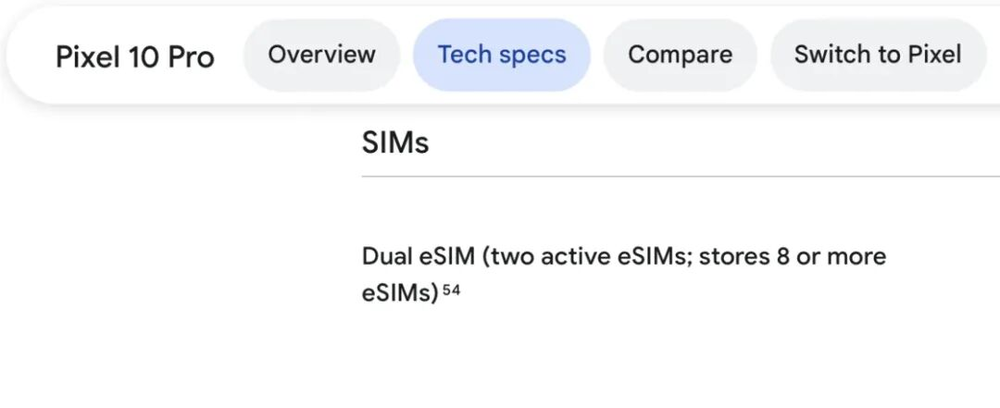The image size is (1000, 408).
Task: Click the words "Dual eSIM"
Action: coord(417,257)
